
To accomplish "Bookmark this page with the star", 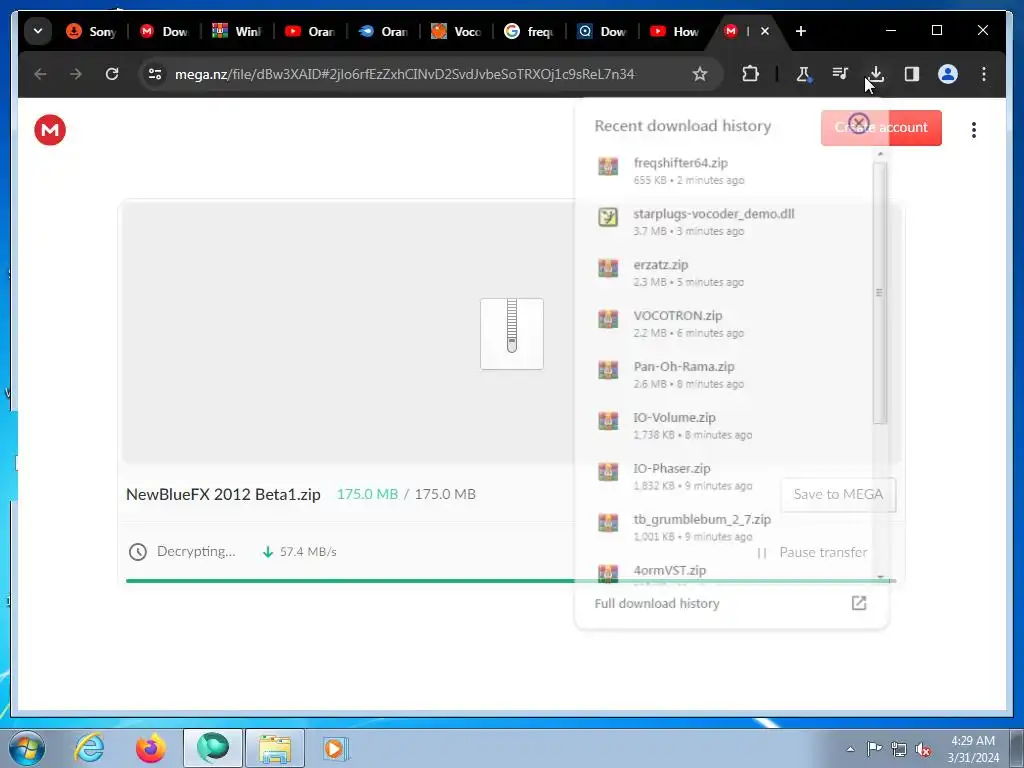I will [x=699, y=74].
